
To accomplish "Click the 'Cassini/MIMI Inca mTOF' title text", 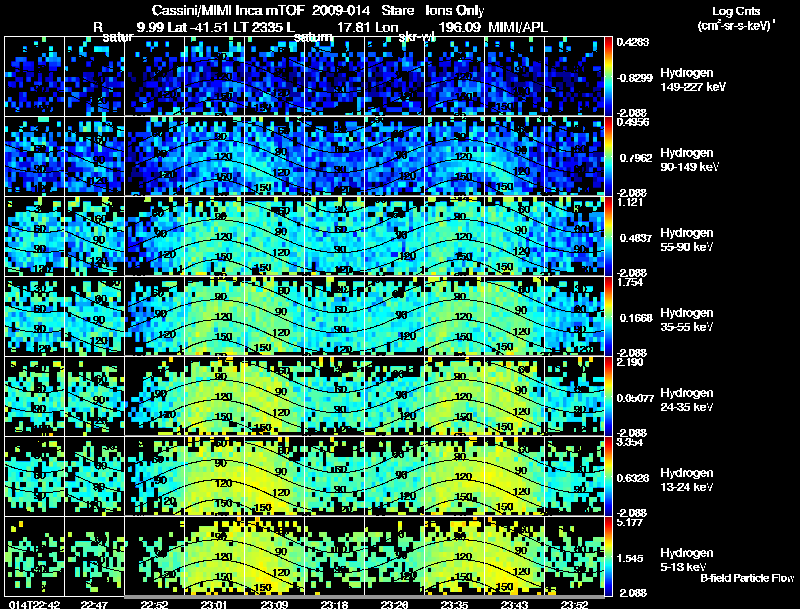I will 228,10.
